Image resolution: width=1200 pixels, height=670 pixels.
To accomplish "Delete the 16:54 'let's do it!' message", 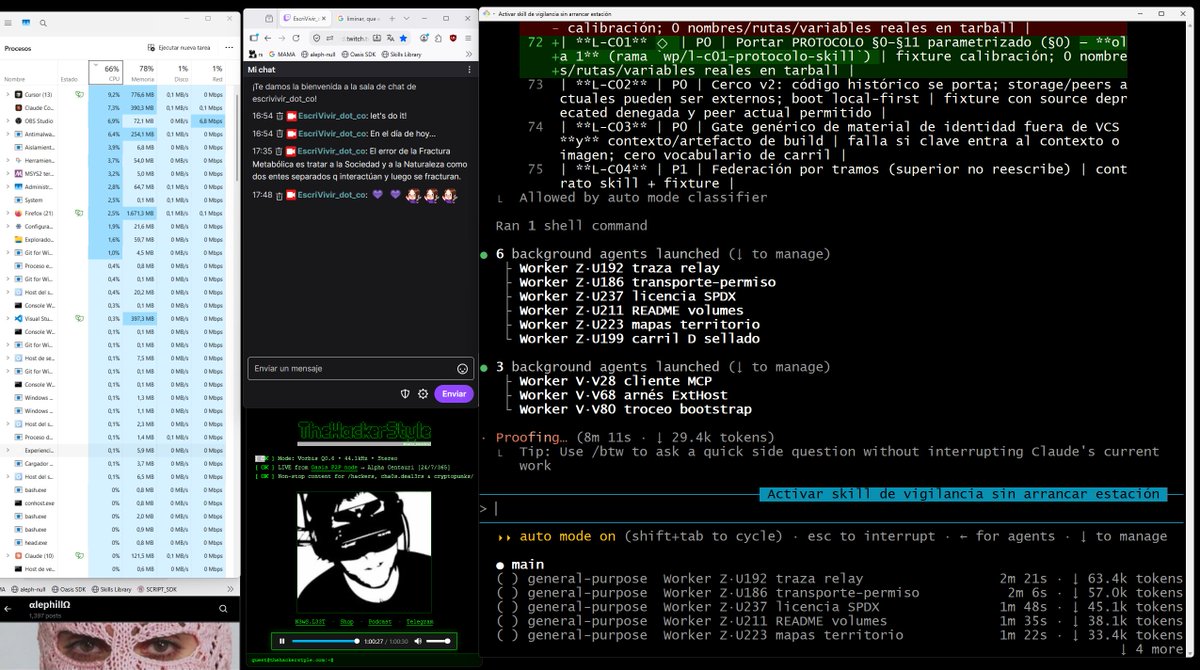I will pos(281,117).
